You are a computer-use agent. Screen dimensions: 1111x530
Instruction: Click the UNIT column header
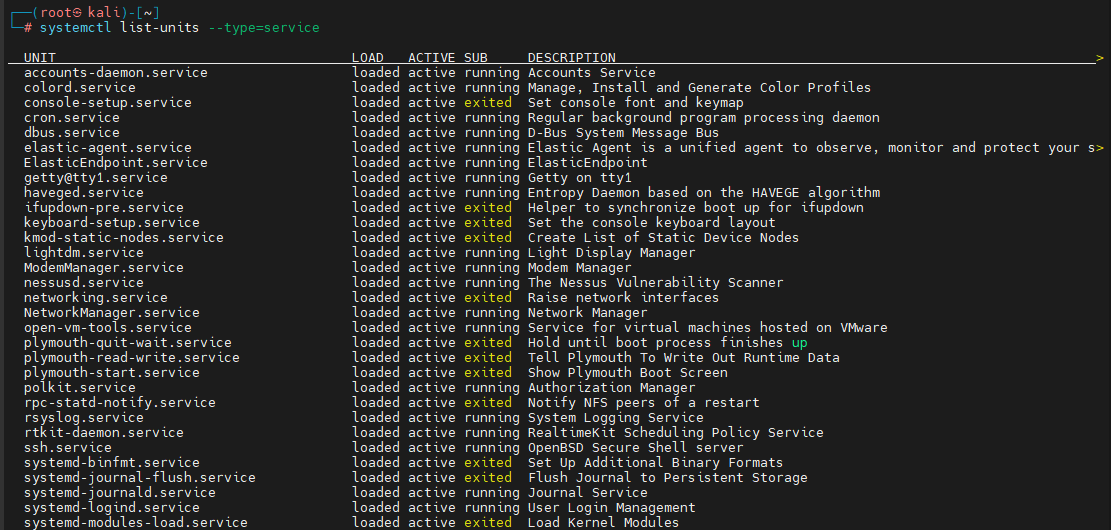40,58
